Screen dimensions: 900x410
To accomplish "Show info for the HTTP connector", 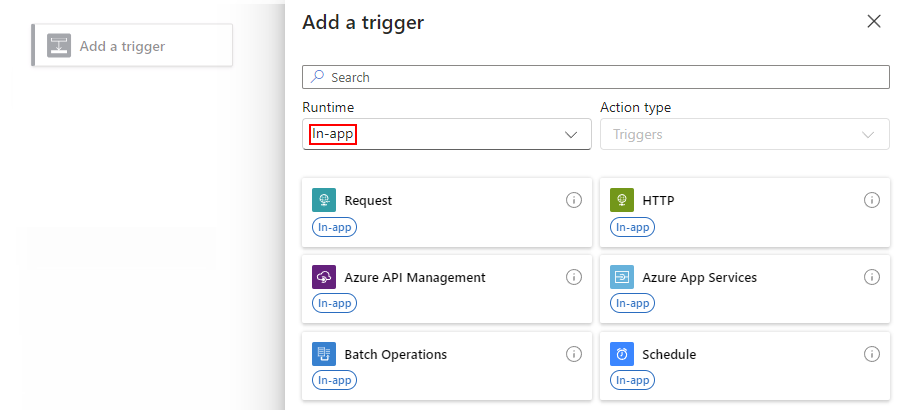I will (872, 200).
